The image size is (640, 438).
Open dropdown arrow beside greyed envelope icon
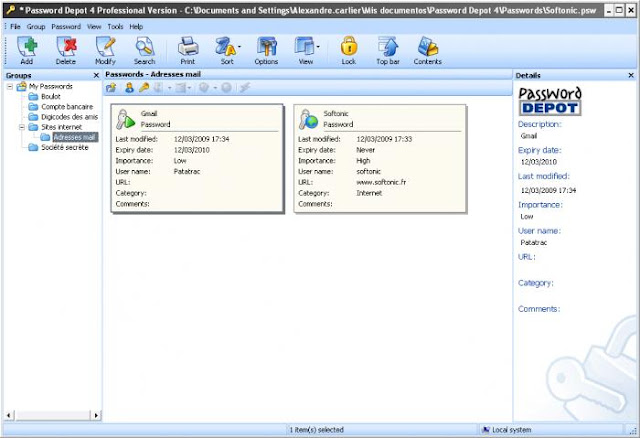tap(189, 88)
